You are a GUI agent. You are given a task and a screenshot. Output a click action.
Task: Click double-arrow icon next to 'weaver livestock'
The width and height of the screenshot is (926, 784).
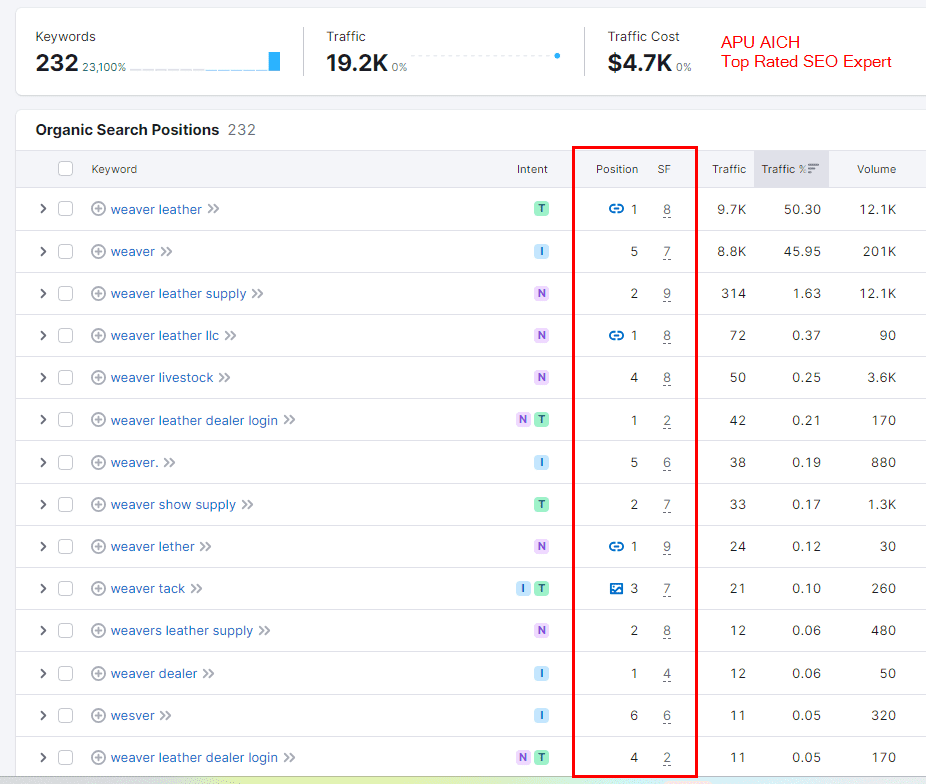click(224, 378)
